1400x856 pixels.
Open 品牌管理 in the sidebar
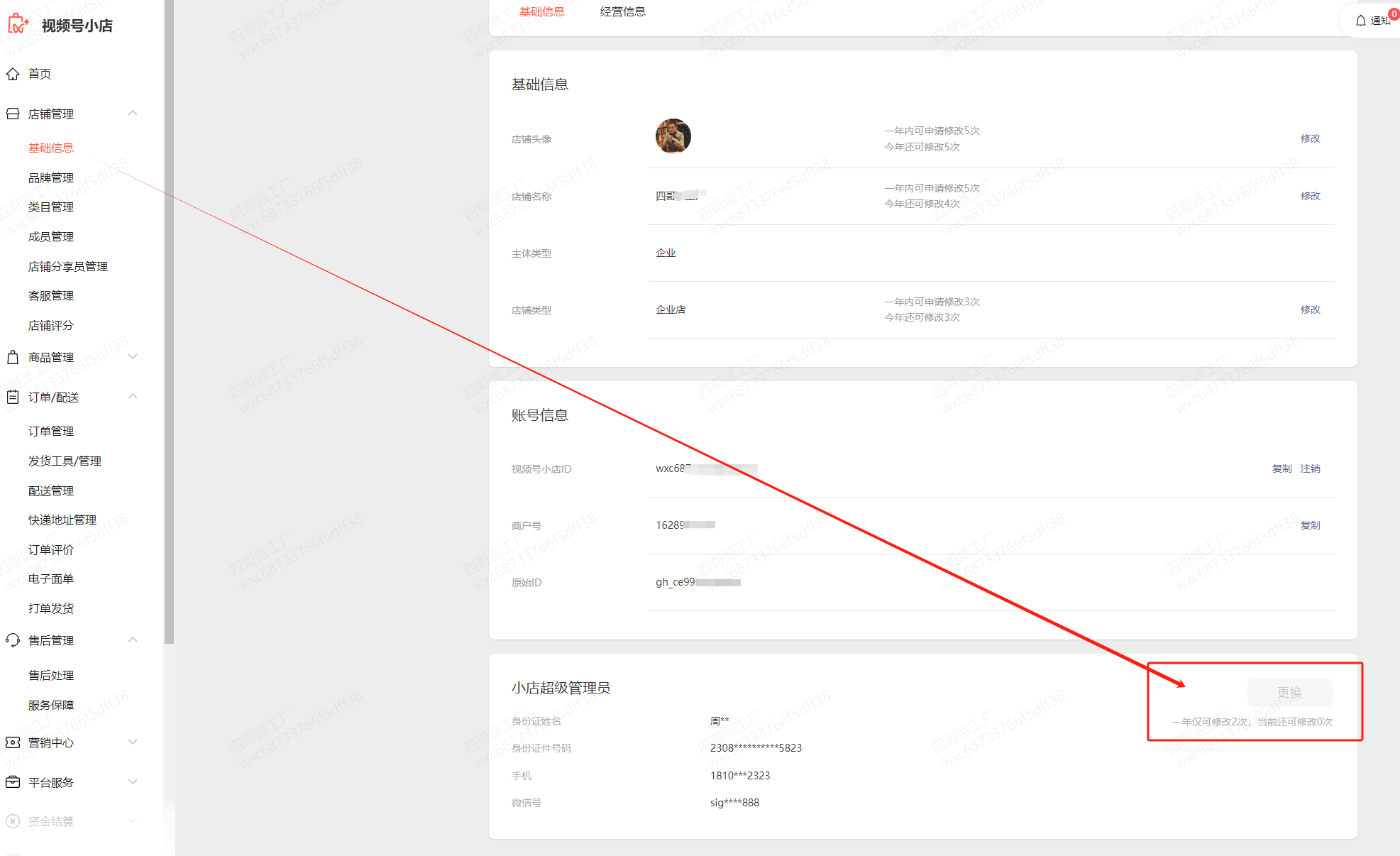(x=51, y=177)
